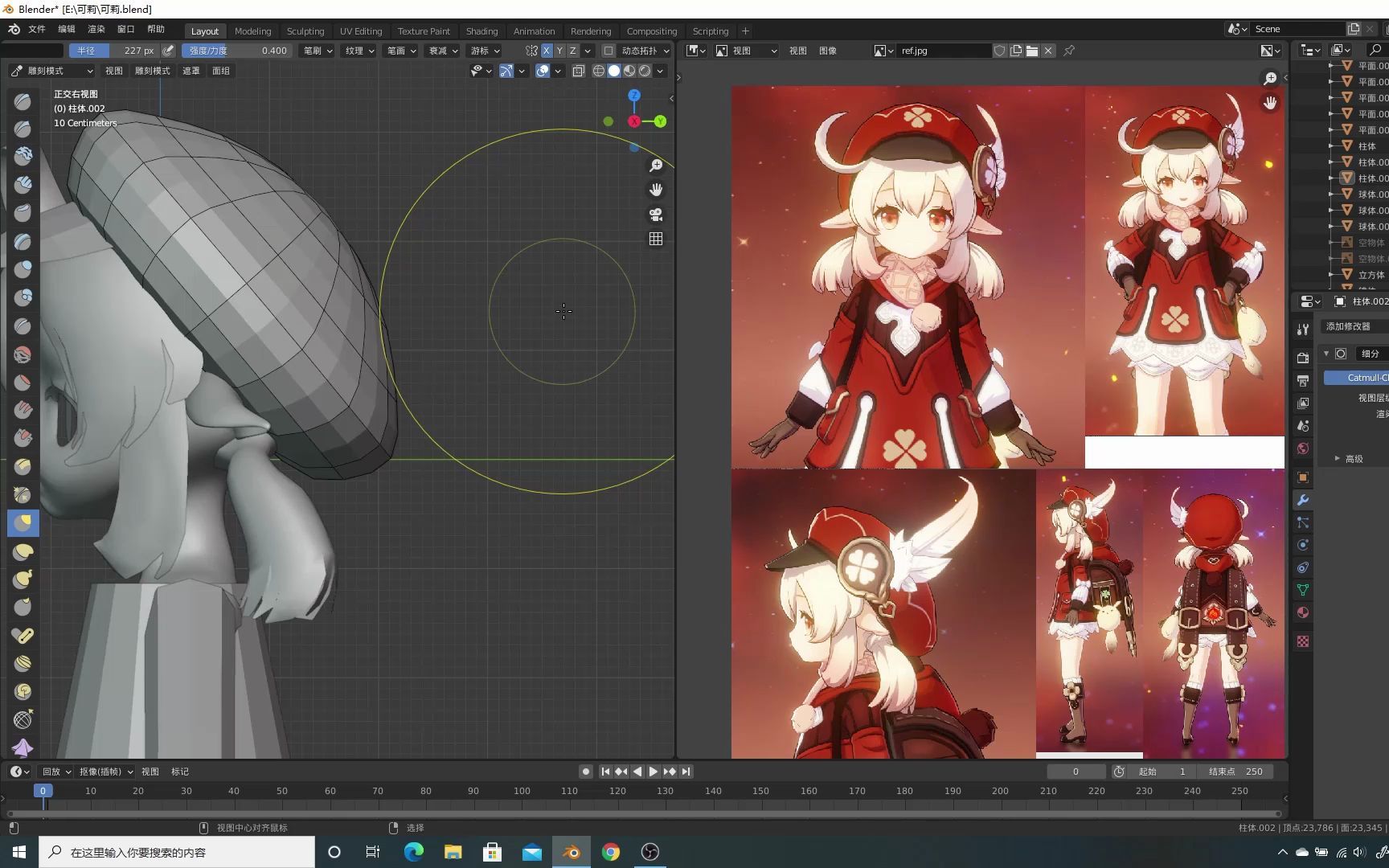Open the 笔刷 dropdown
1389x868 pixels.
click(318, 51)
